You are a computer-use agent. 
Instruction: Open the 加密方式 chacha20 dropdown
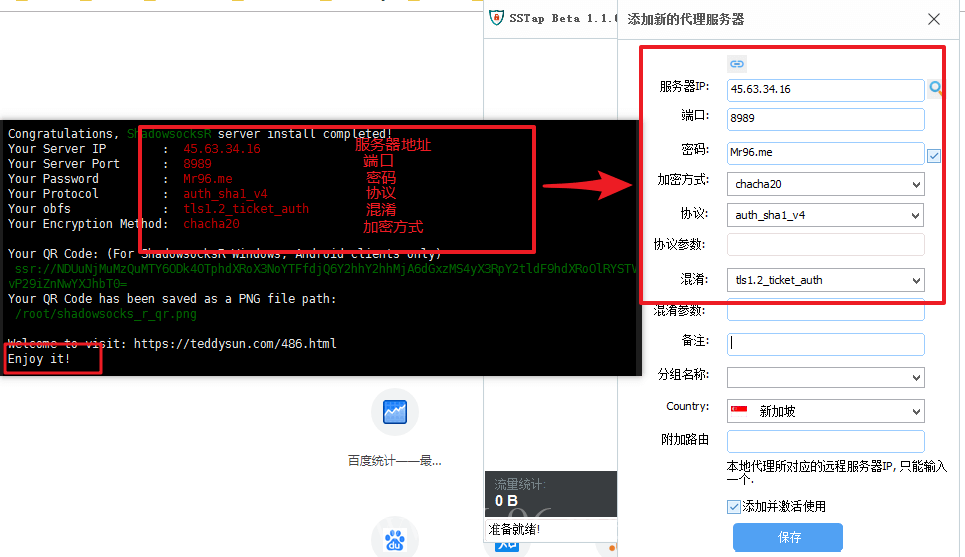[x=825, y=184]
